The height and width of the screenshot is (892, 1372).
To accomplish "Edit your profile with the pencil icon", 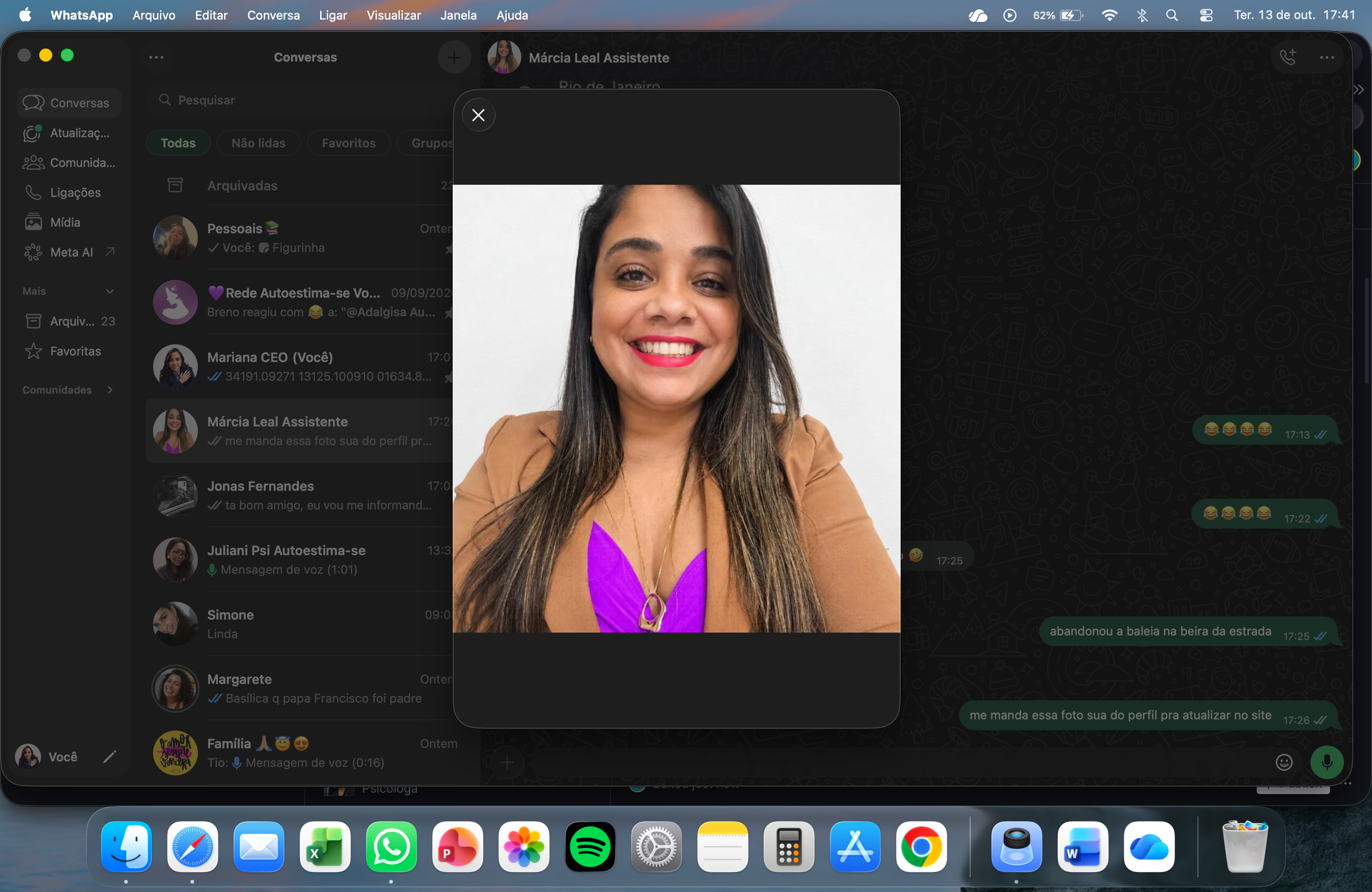I will 110,757.
